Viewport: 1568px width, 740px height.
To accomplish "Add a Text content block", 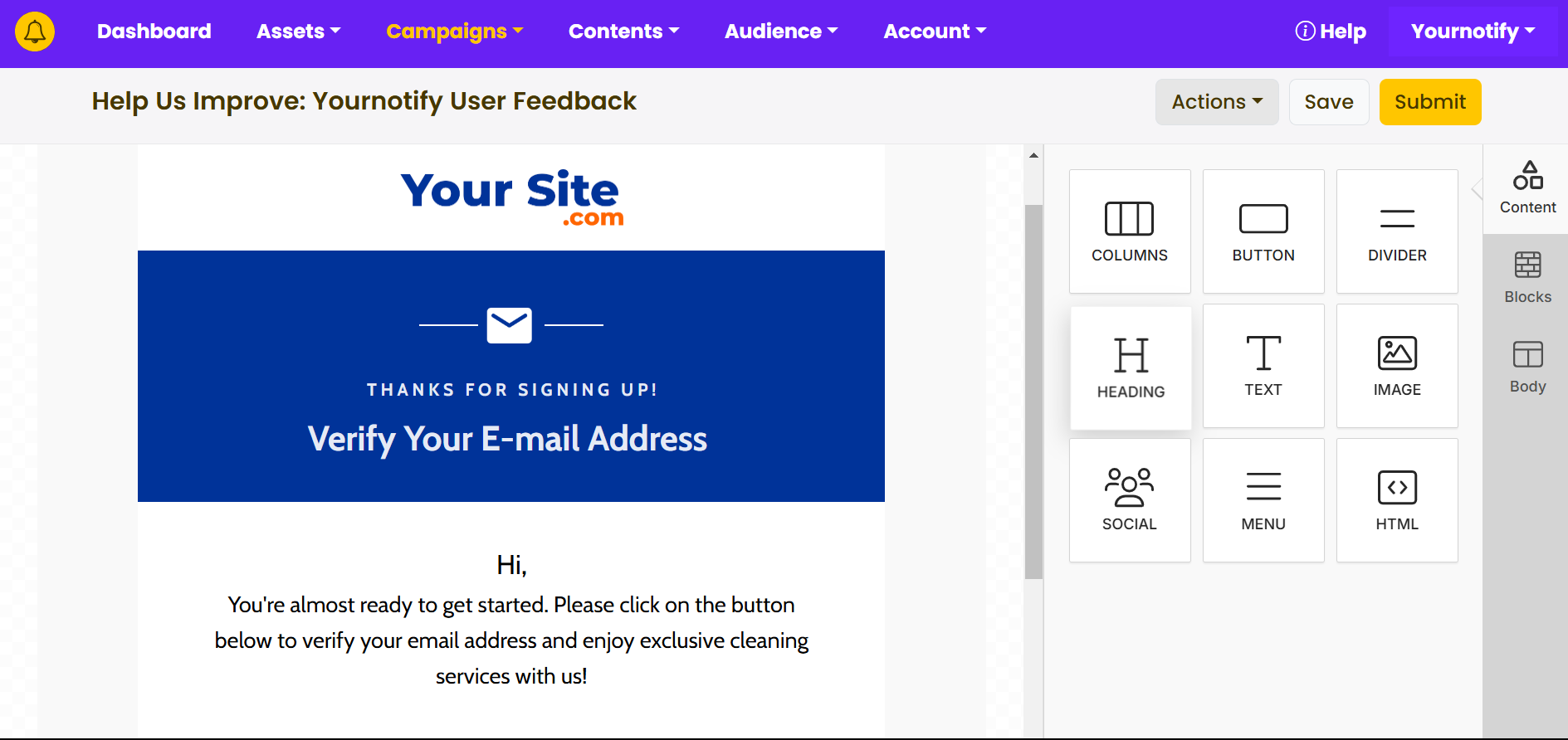I will (1263, 366).
